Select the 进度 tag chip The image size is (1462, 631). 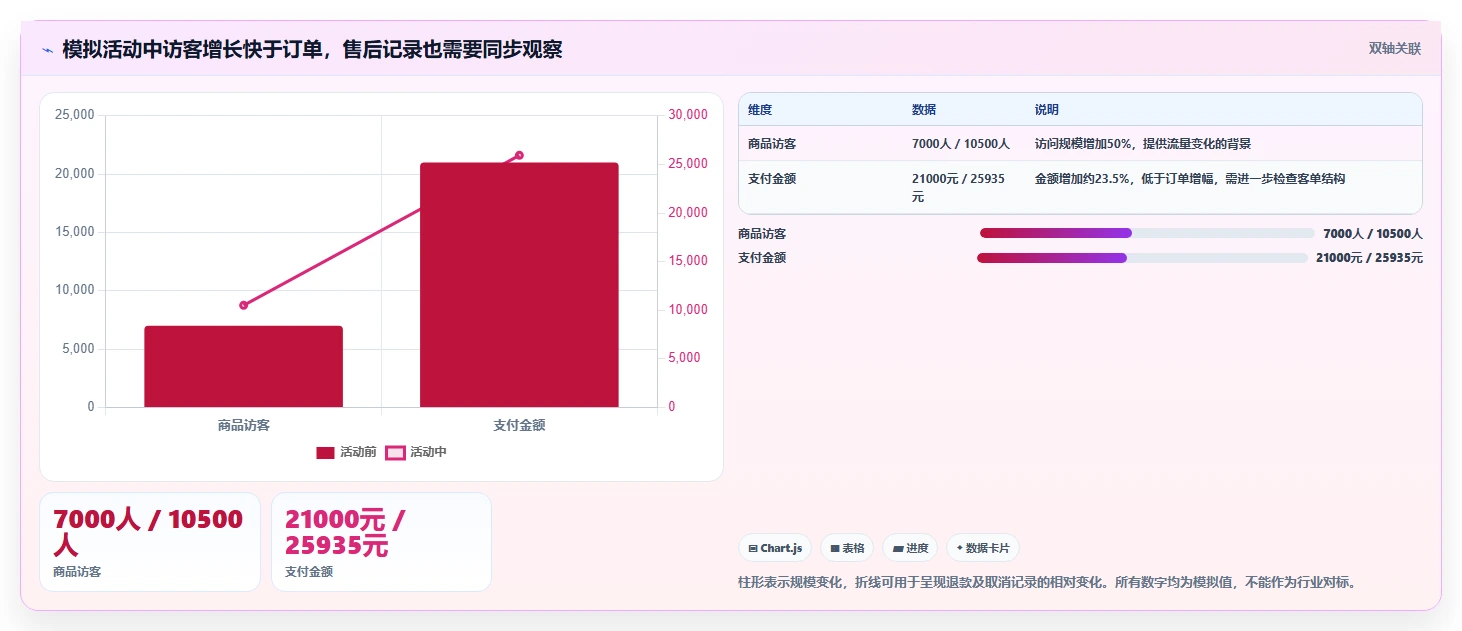coord(910,548)
